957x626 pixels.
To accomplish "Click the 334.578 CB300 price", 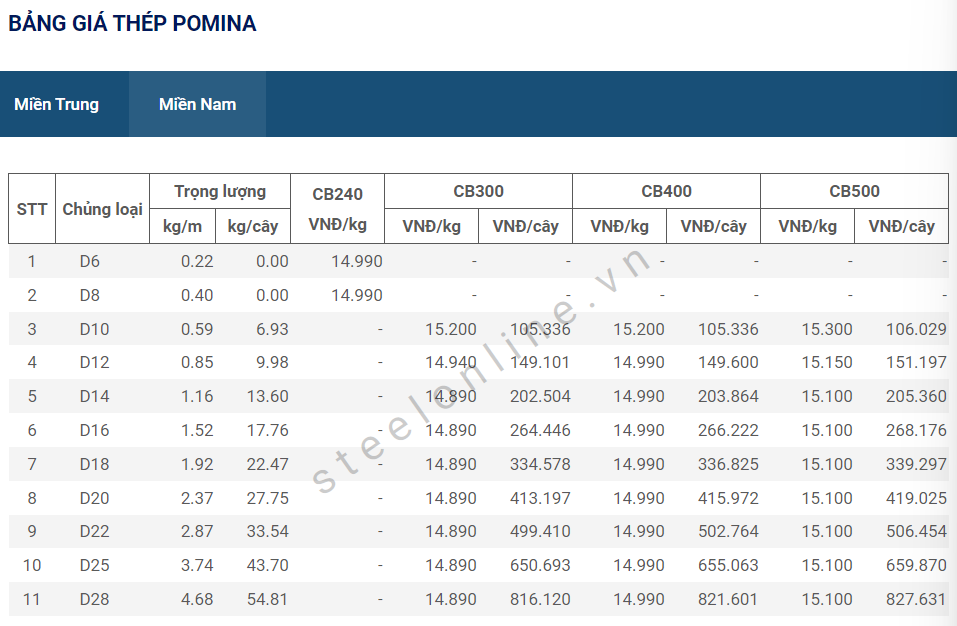I will point(540,464).
